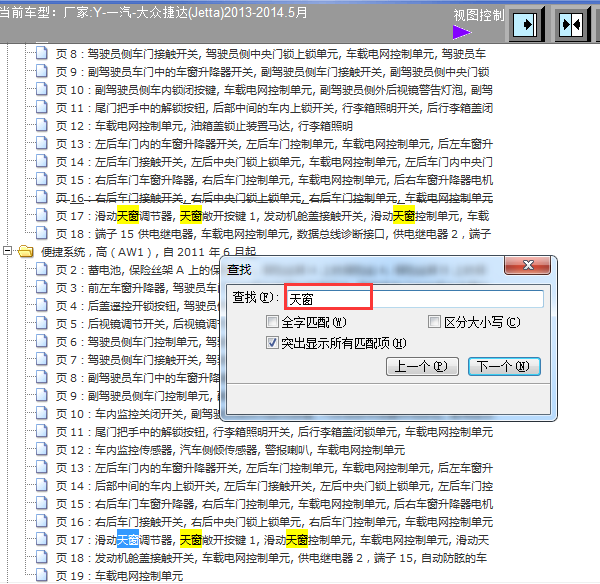Select 页 14 : 左后车门接触开关
Image resolution: width=600 pixels, height=584 pixels.
[274, 162]
